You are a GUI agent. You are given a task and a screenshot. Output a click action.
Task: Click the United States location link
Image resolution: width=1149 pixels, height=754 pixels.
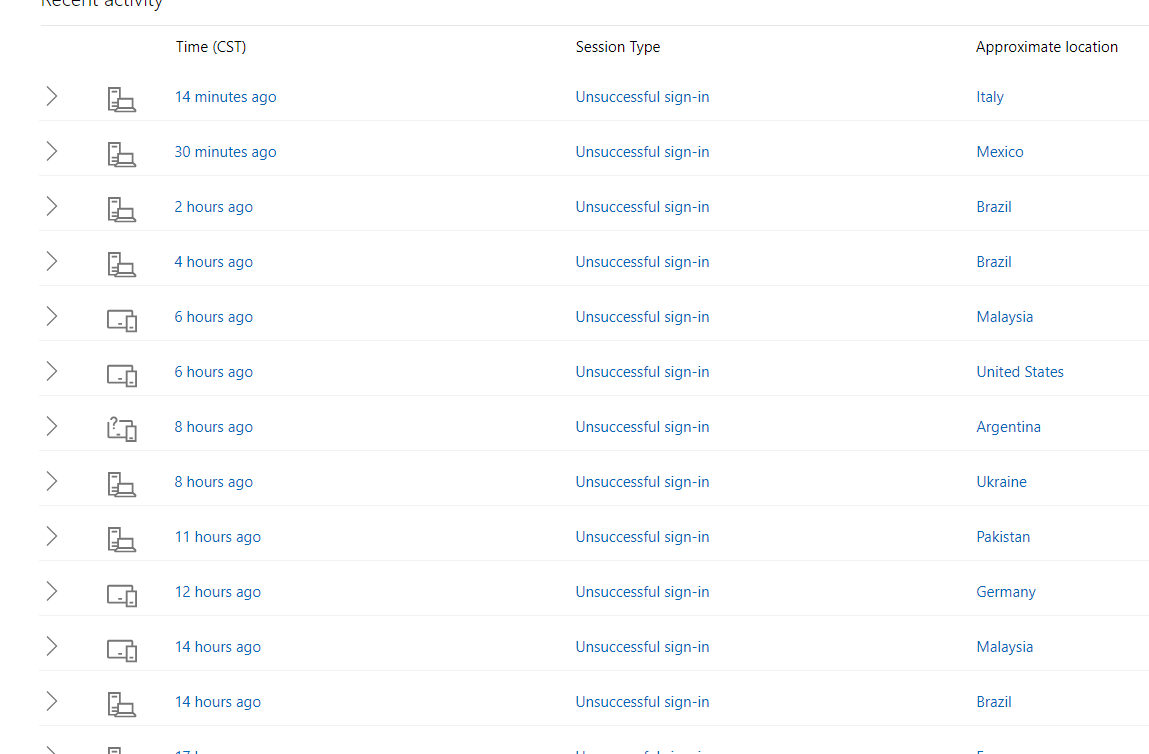click(1019, 372)
